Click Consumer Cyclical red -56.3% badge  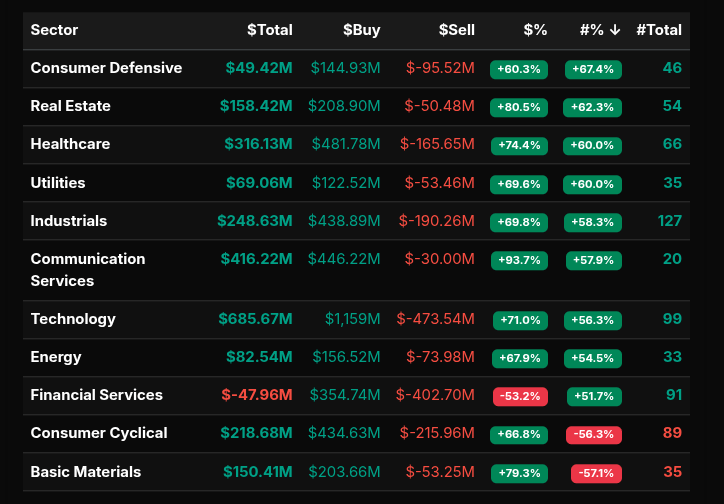coord(594,434)
